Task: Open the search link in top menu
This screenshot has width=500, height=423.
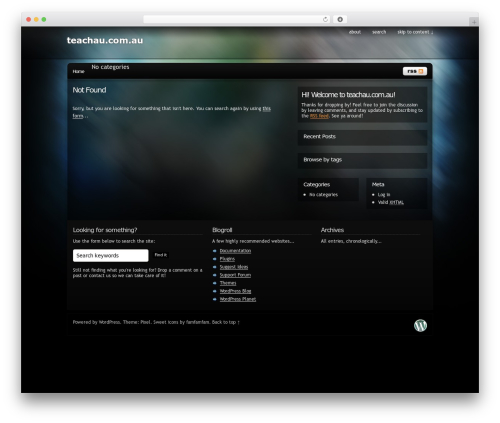Action: coord(379,32)
